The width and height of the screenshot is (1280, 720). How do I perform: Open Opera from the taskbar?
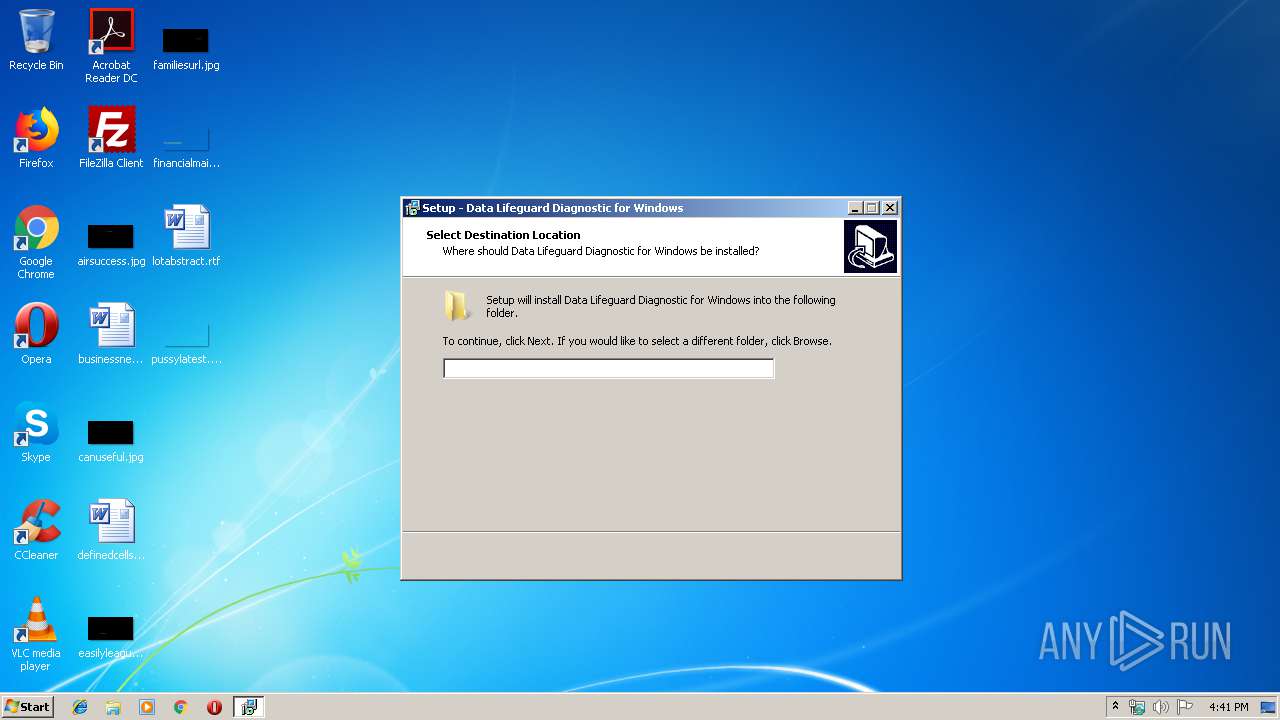(214, 707)
